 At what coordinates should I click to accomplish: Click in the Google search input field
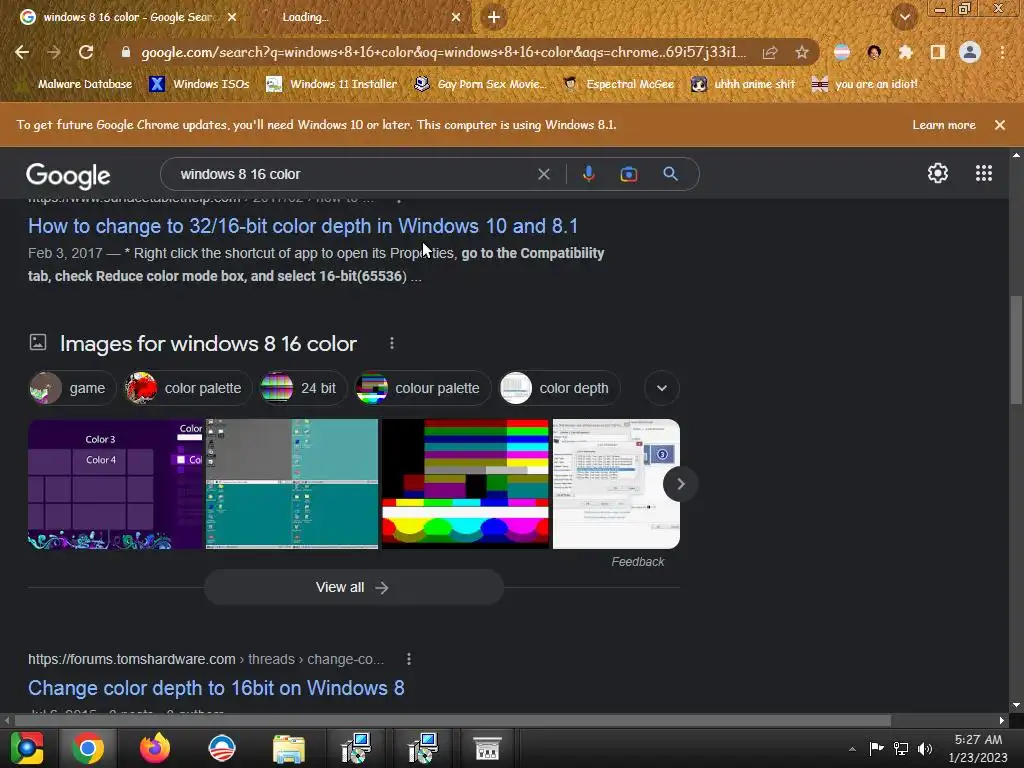353,174
